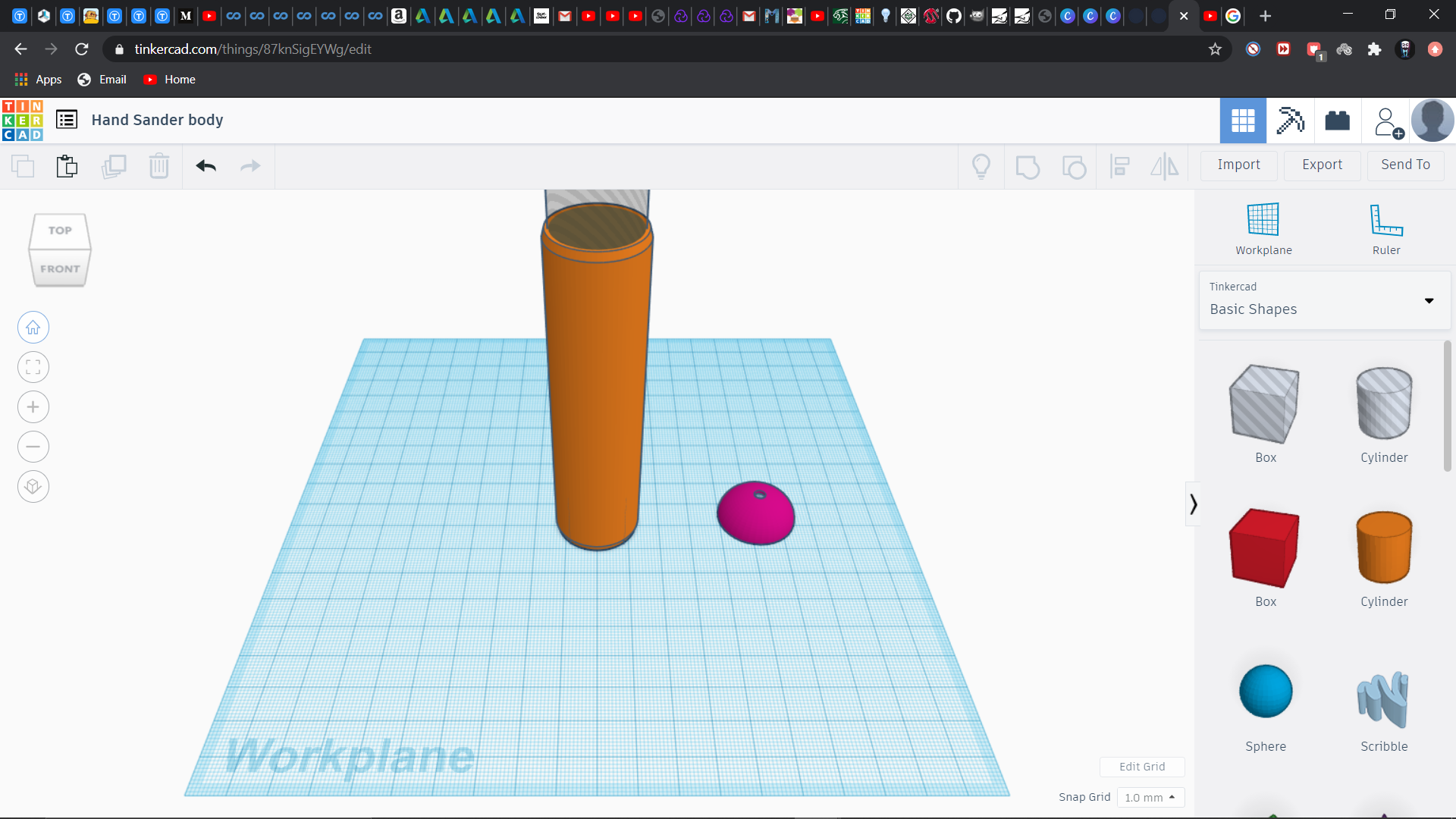This screenshot has height=819, width=1456.
Task: Click Fit all in view button
Action: point(33,368)
